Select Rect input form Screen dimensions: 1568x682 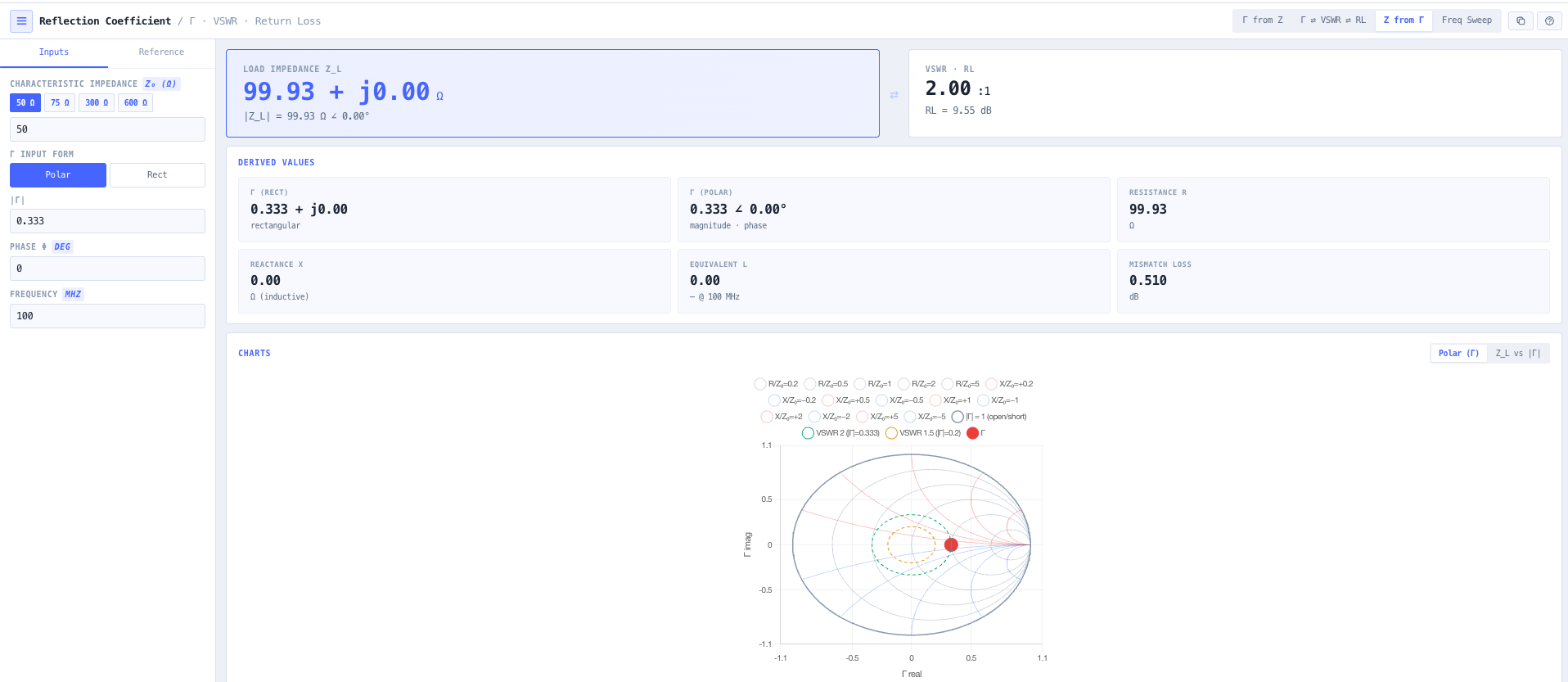click(157, 175)
